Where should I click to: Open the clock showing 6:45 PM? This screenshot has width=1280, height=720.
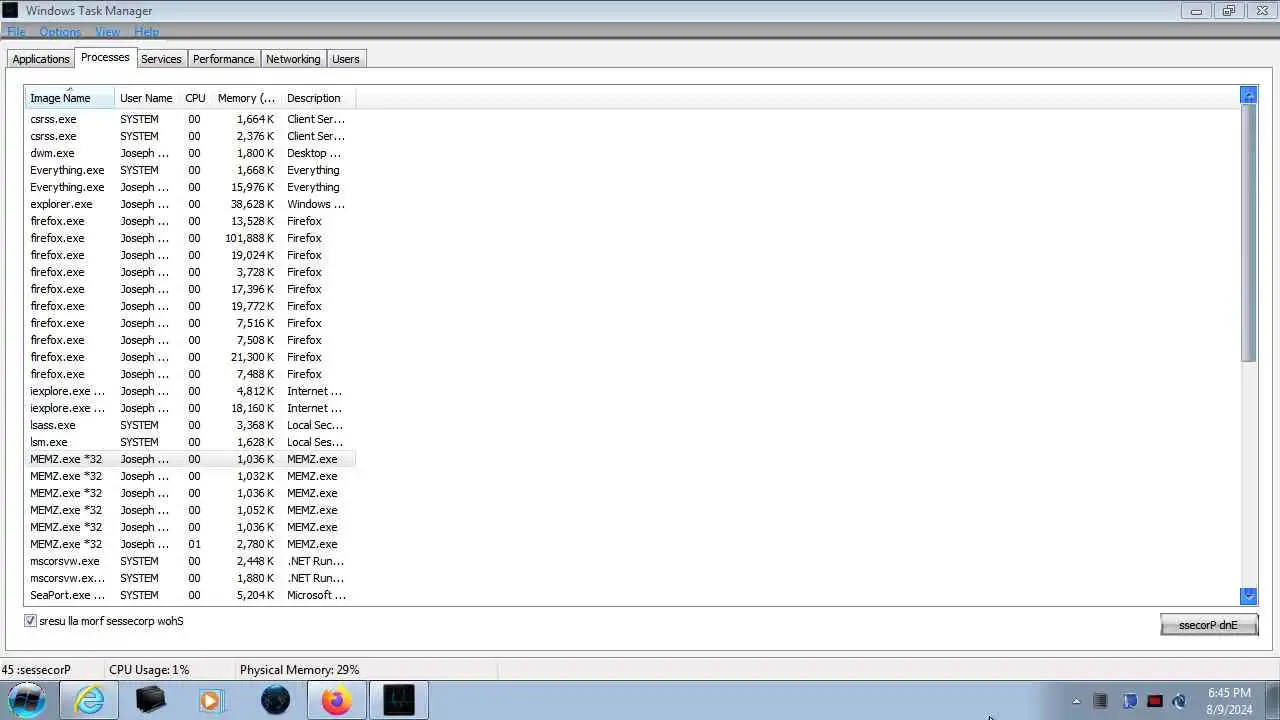pyautogui.click(x=1229, y=701)
